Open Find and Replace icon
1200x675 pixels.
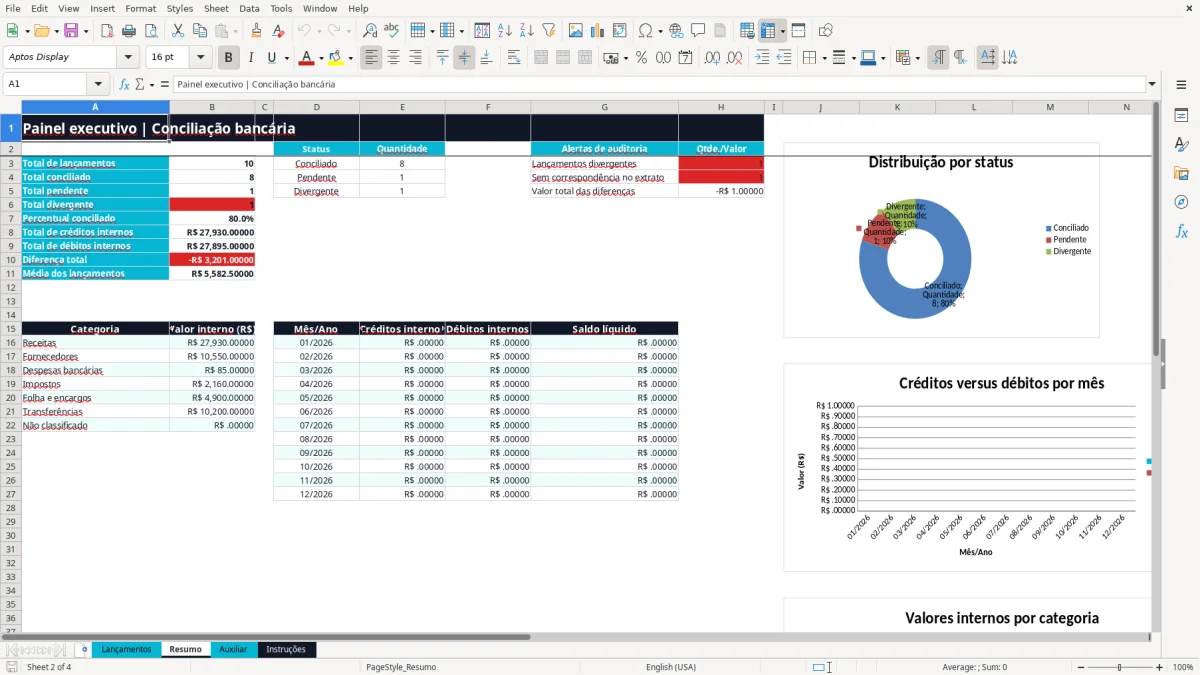370,31
